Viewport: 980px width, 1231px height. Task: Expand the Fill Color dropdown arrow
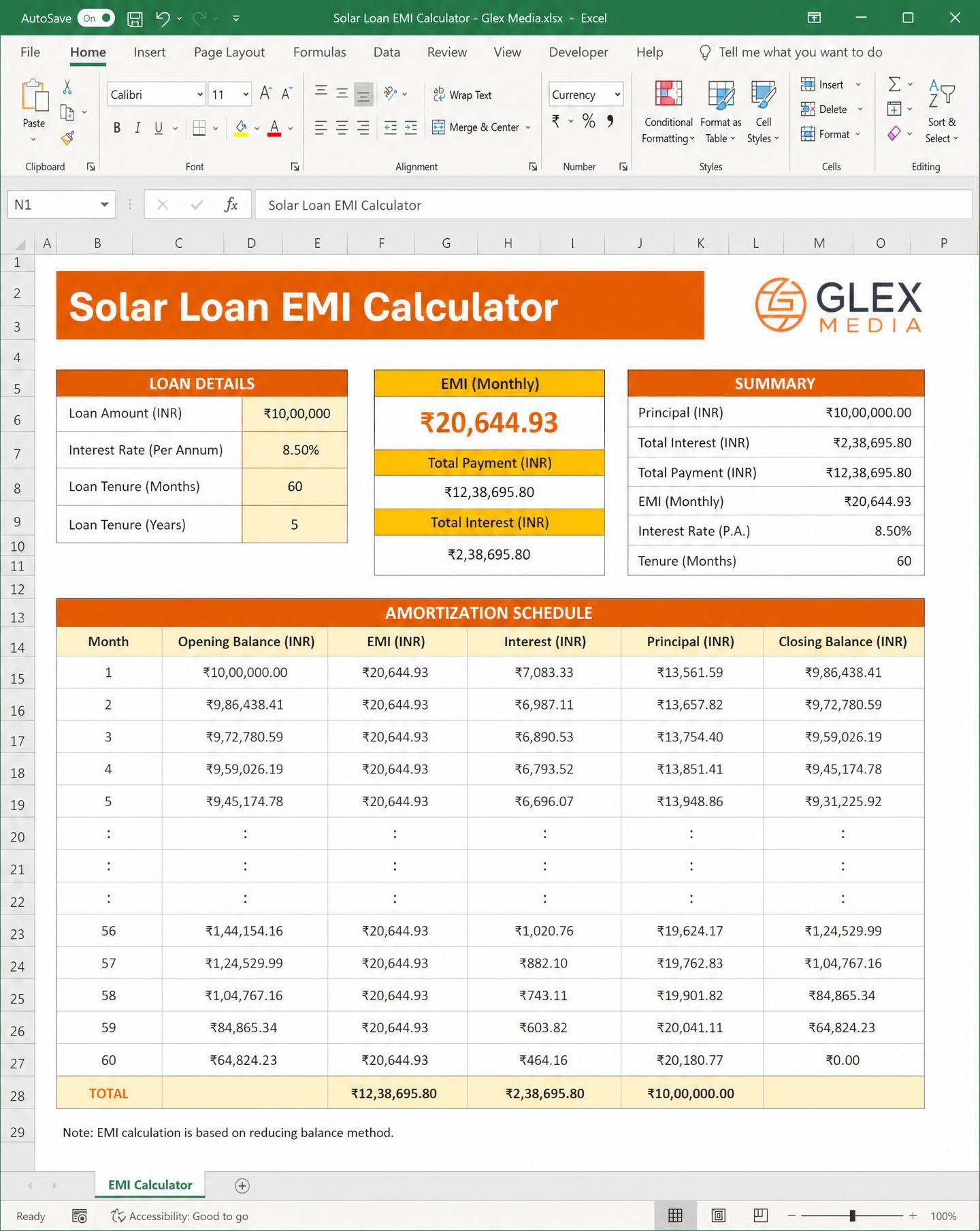click(x=257, y=128)
